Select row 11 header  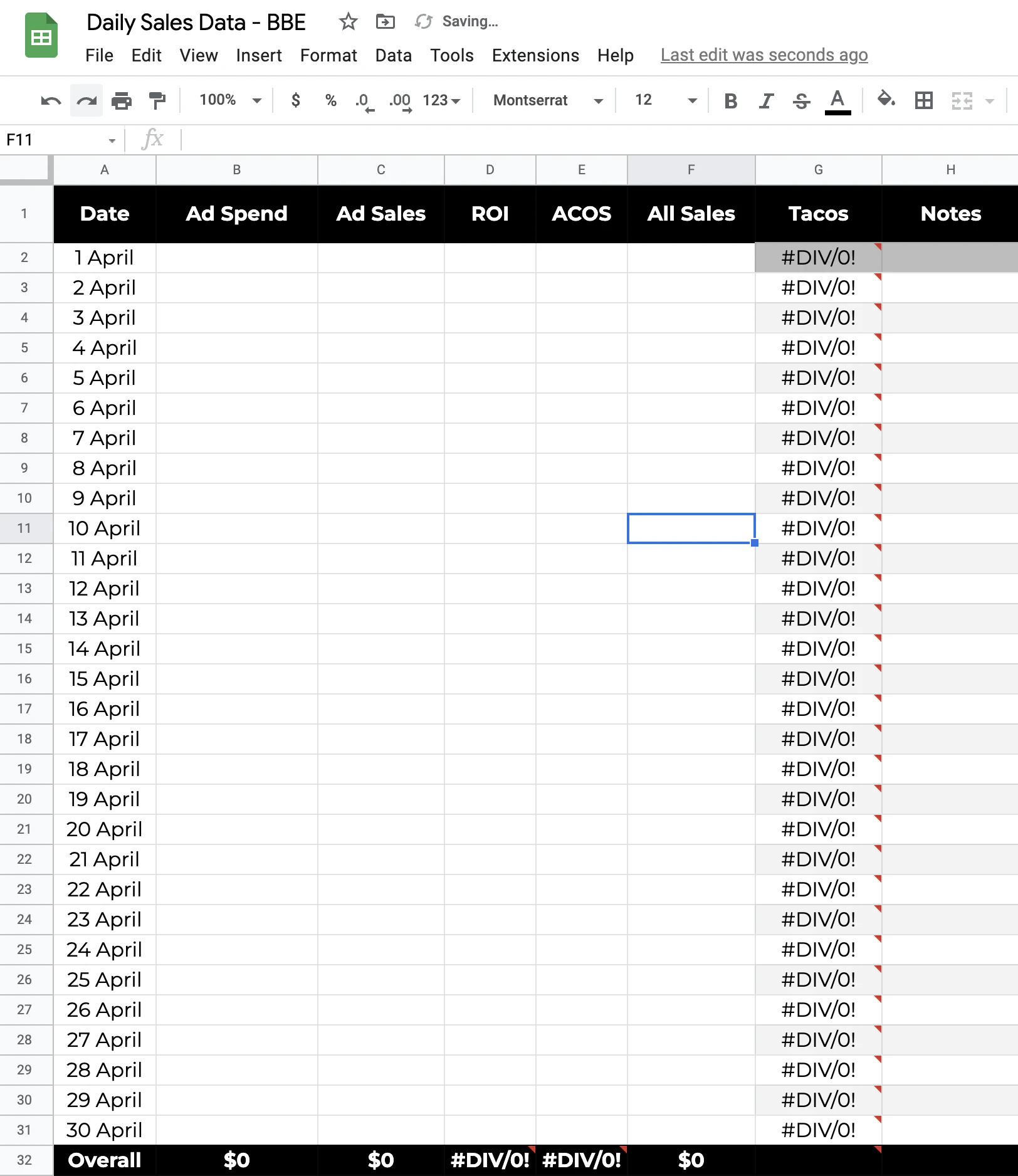[x=25, y=528]
